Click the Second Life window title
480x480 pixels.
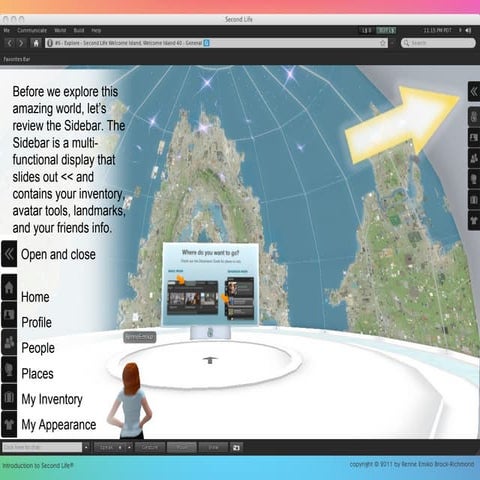[x=239, y=20]
